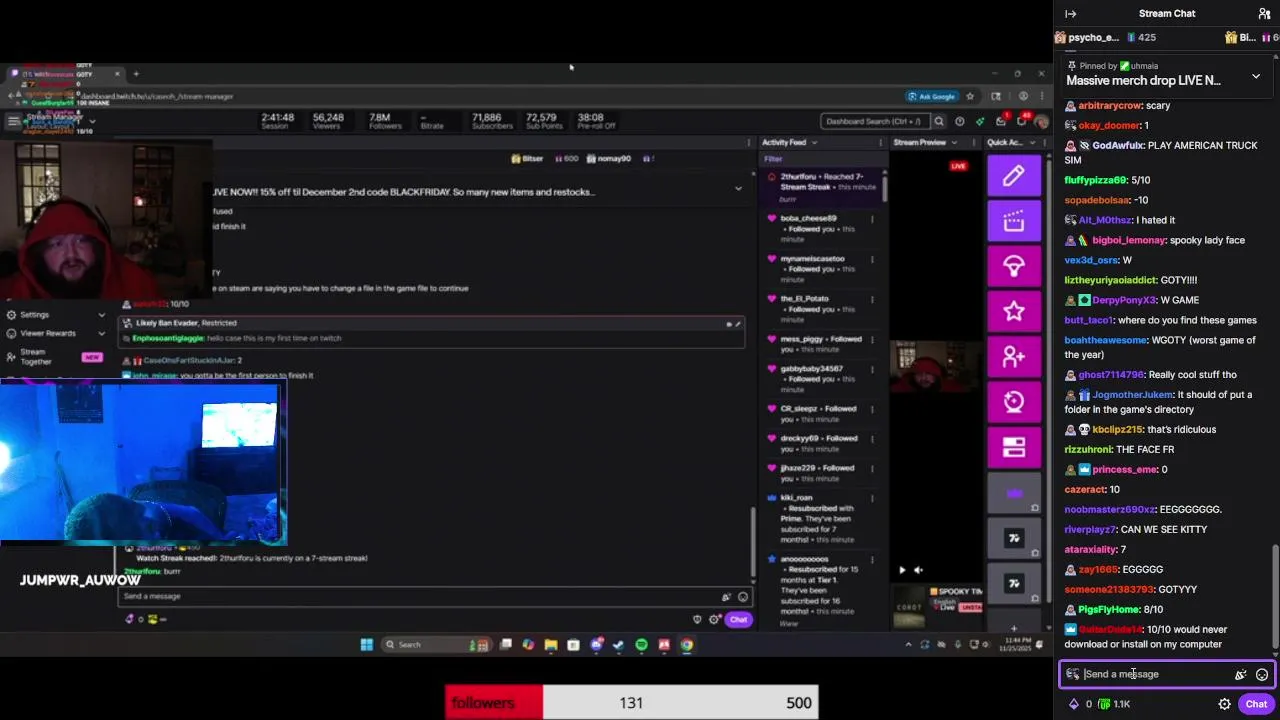The width and height of the screenshot is (1280, 720).
Task: Click Send a message field in Stream Chat
Action: [x=1166, y=674]
